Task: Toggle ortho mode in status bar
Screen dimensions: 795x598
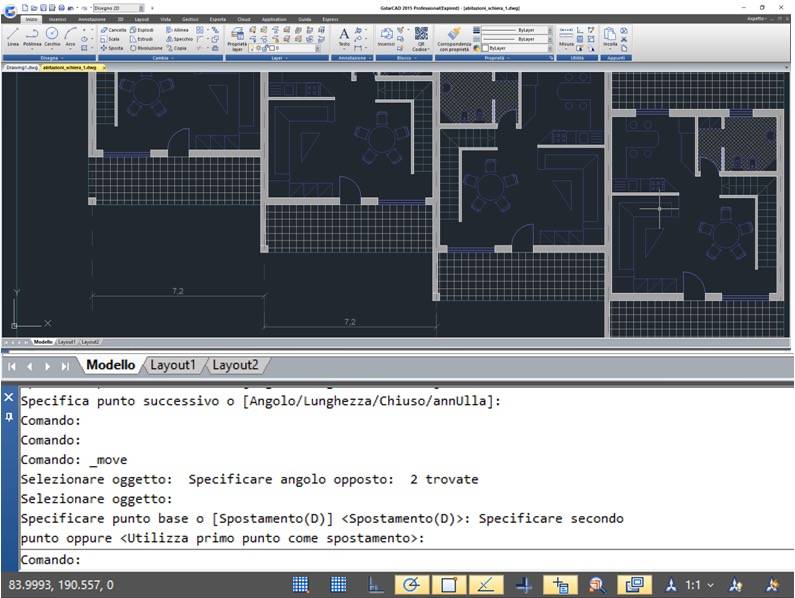Action: 373,585
